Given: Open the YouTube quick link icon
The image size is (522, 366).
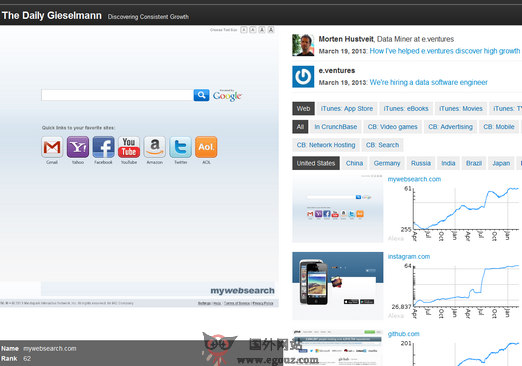Looking at the screenshot, I should (129, 147).
